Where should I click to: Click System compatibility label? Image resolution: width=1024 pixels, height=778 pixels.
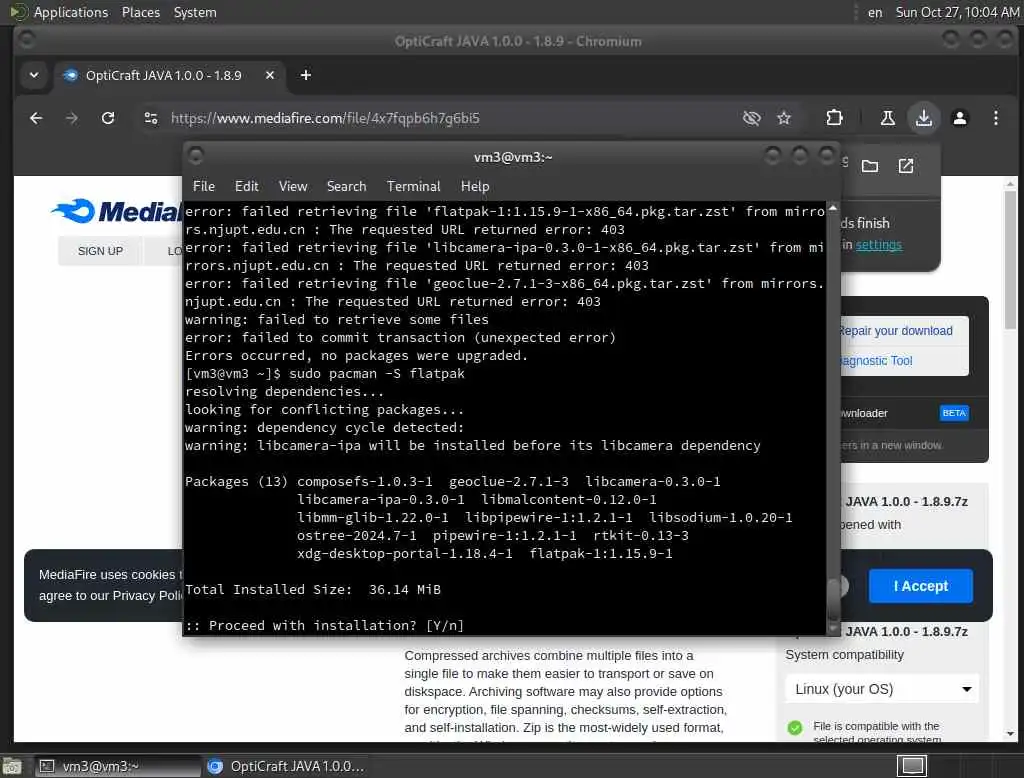click(844, 655)
